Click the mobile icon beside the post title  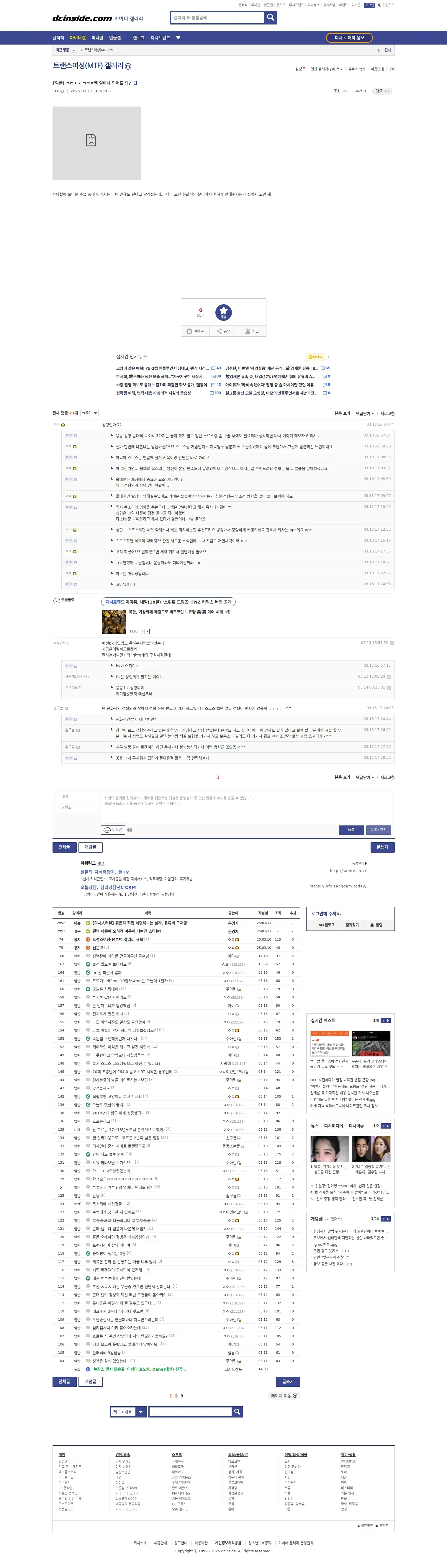tap(135, 83)
